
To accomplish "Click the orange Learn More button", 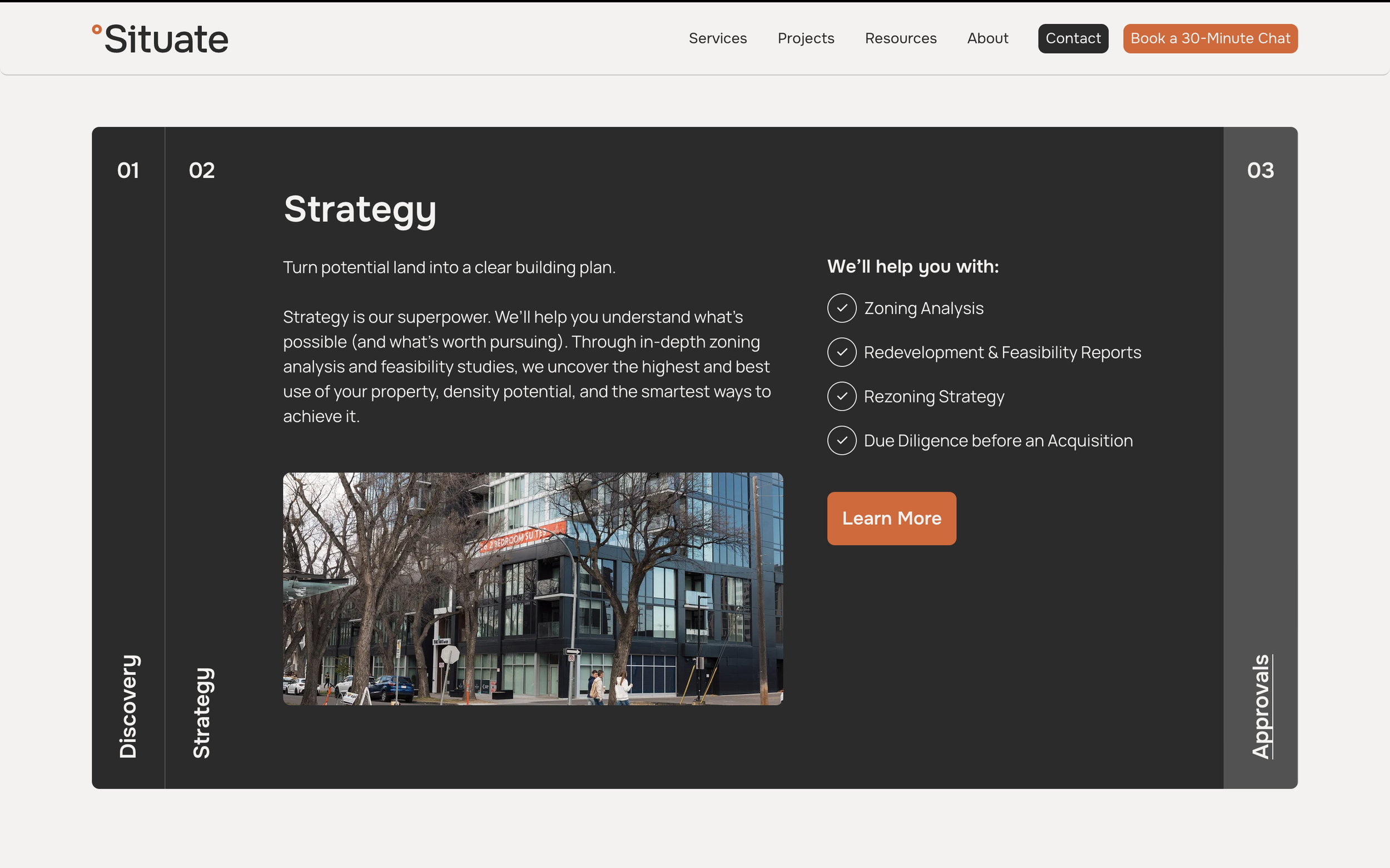I will (x=891, y=518).
